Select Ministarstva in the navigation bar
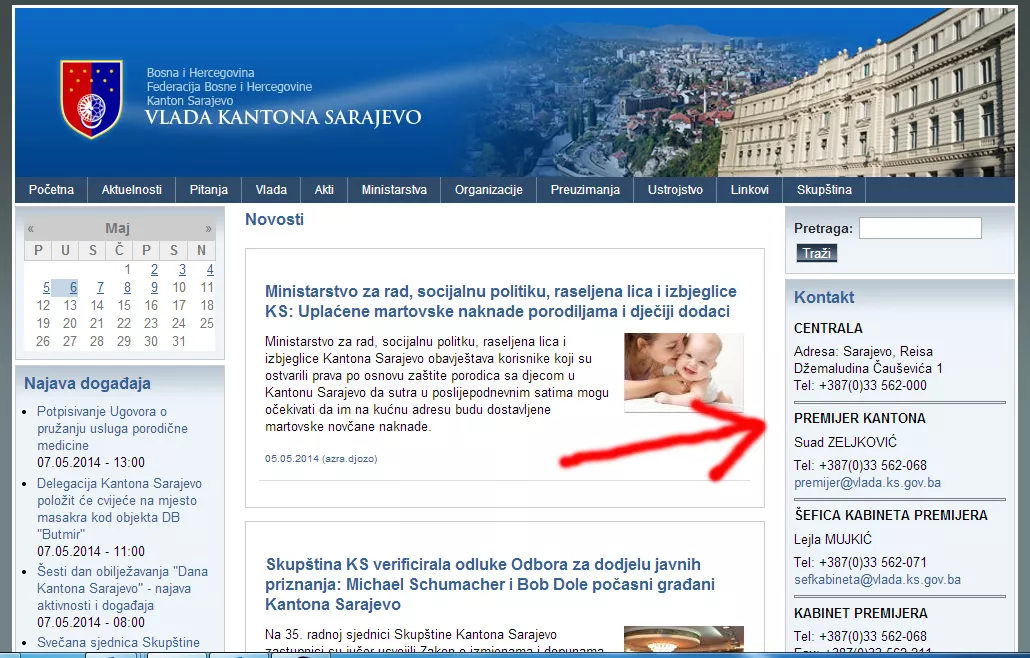This screenshot has width=1030, height=658. (x=394, y=190)
